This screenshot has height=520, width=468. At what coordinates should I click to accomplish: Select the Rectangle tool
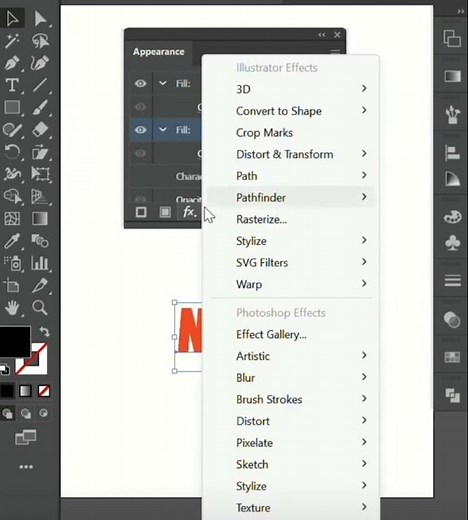(x=12, y=107)
